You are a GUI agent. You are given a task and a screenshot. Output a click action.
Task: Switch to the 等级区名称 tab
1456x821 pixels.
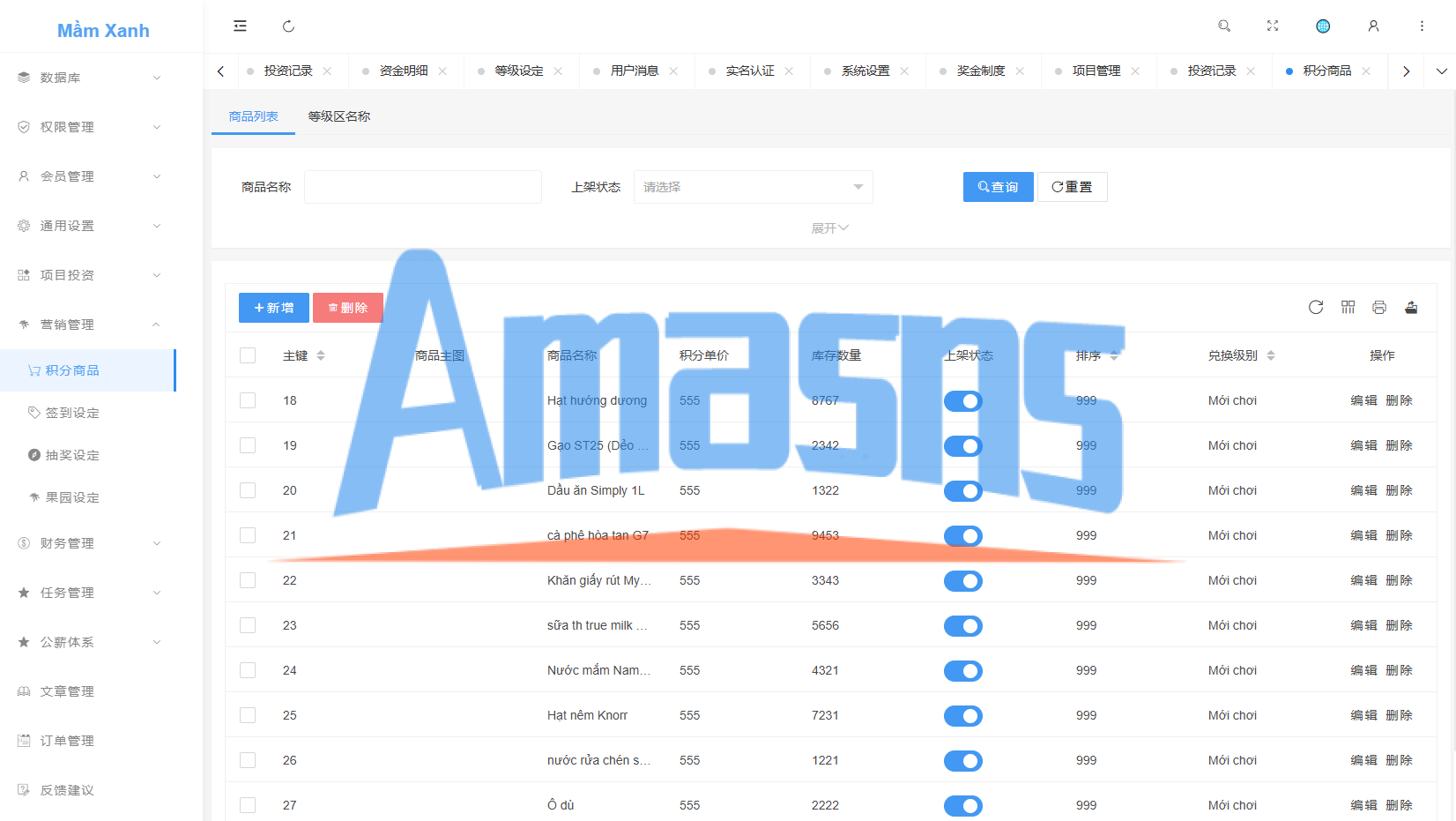pos(339,116)
